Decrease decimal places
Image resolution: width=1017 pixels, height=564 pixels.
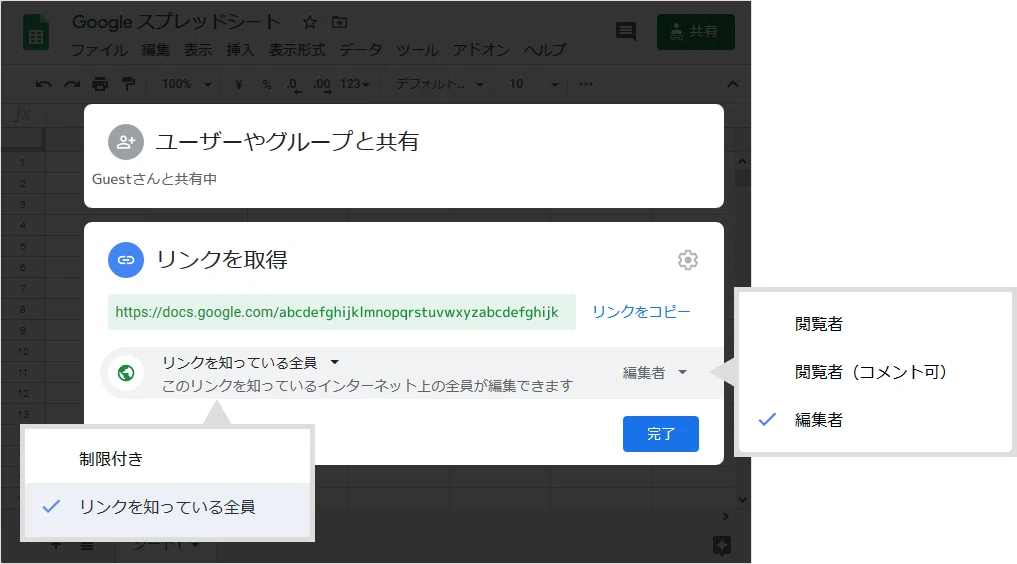point(294,85)
